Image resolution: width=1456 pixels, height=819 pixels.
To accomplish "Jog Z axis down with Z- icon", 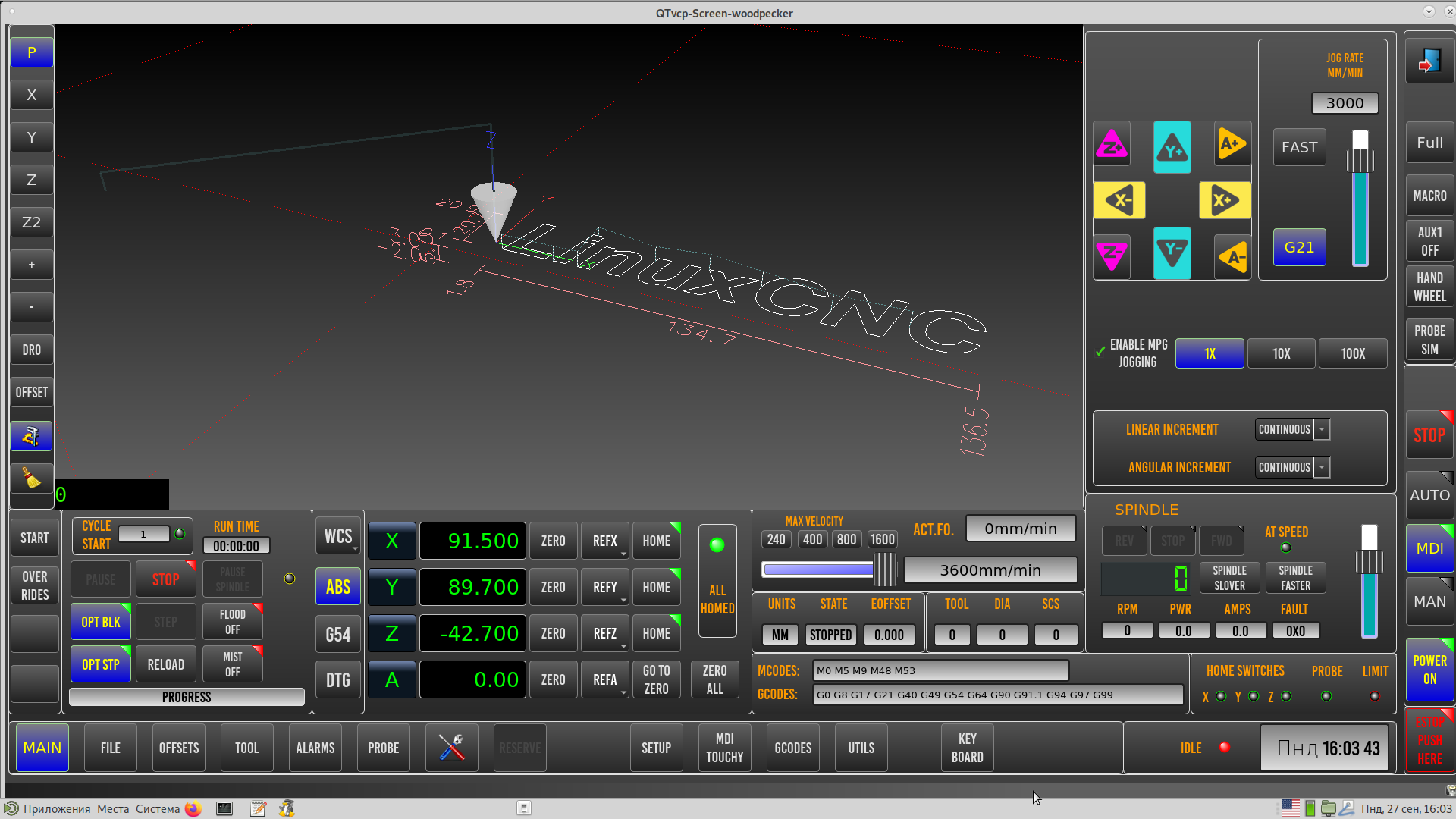I will tap(1112, 256).
